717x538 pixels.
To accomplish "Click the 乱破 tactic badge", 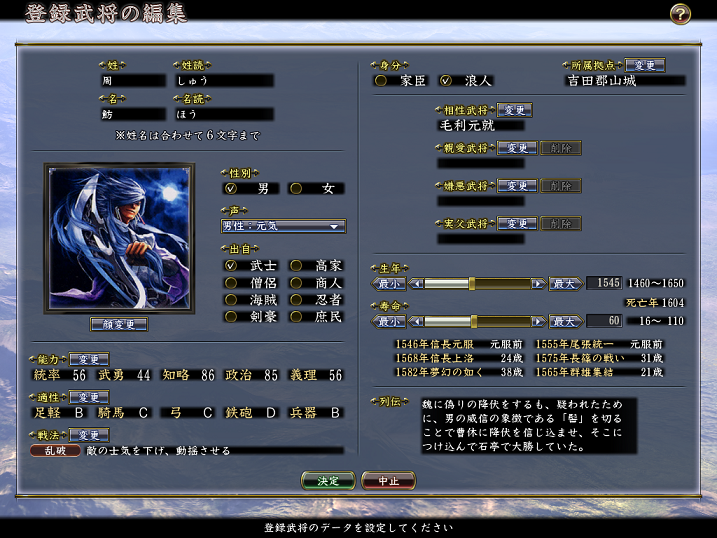I will tap(48, 451).
